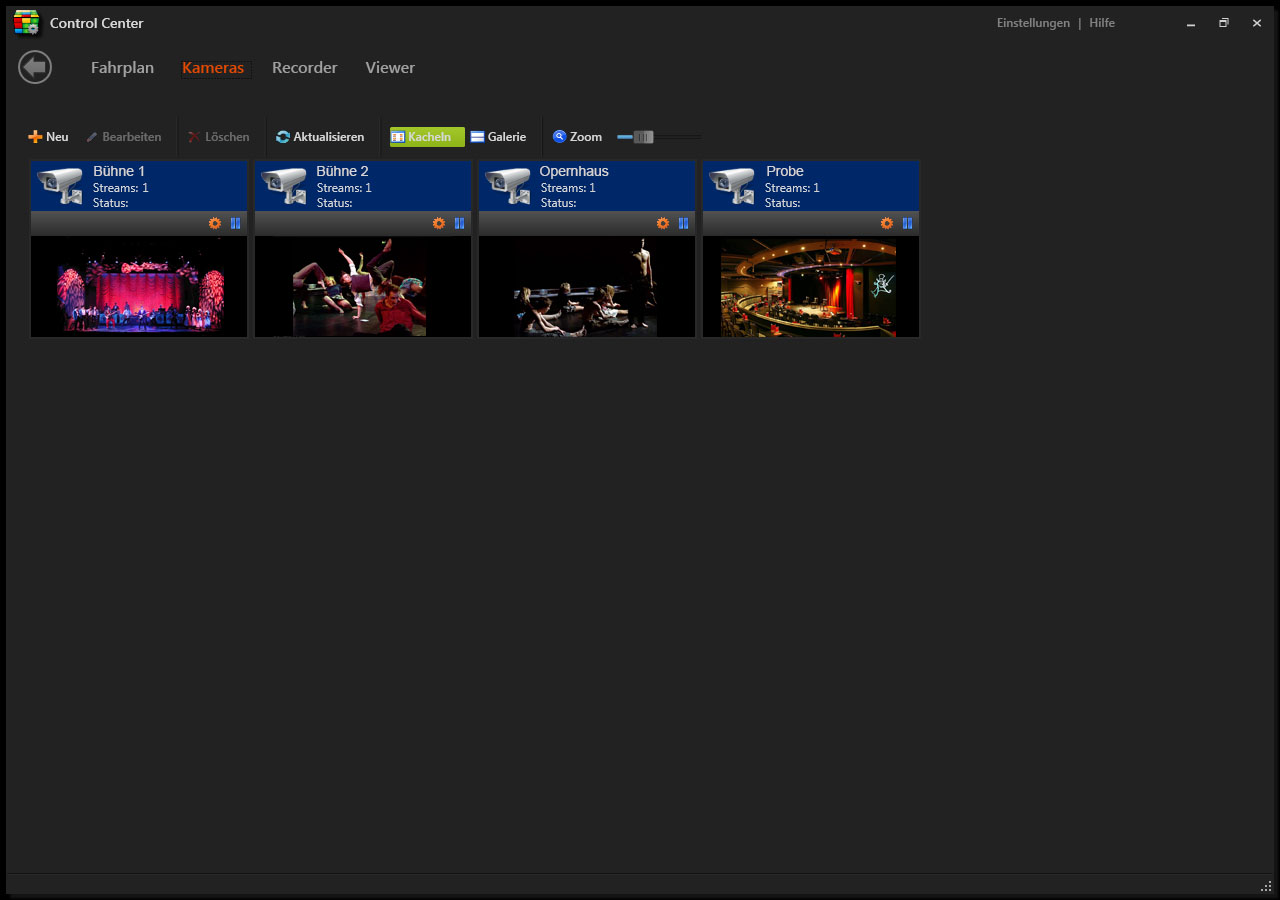This screenshot has width=1280, height=900.
Task: Click the zoom slider handle
Action: 643,137
